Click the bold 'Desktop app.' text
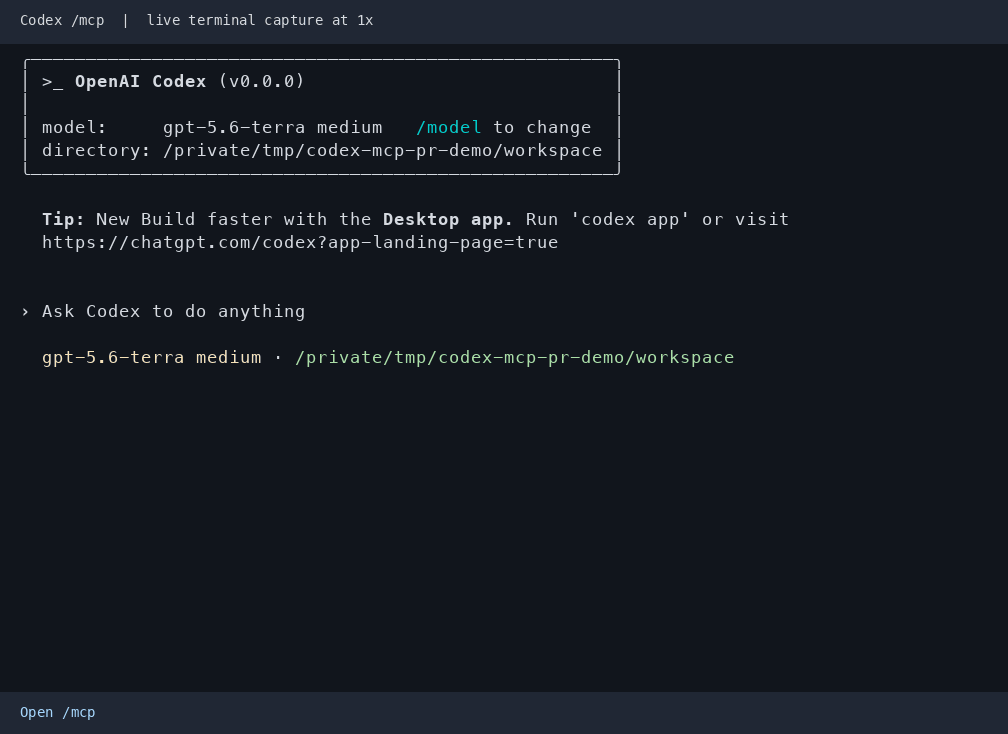The width and height of the screenshot is (1008, 734). 448,219
